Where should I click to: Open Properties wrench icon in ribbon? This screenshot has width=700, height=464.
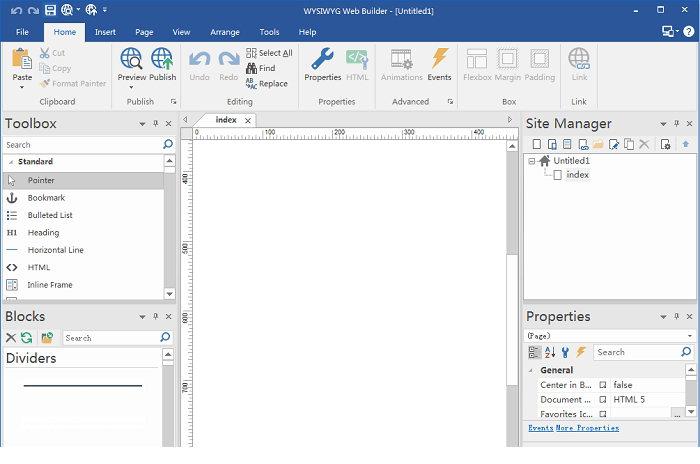tap(322, 59)
